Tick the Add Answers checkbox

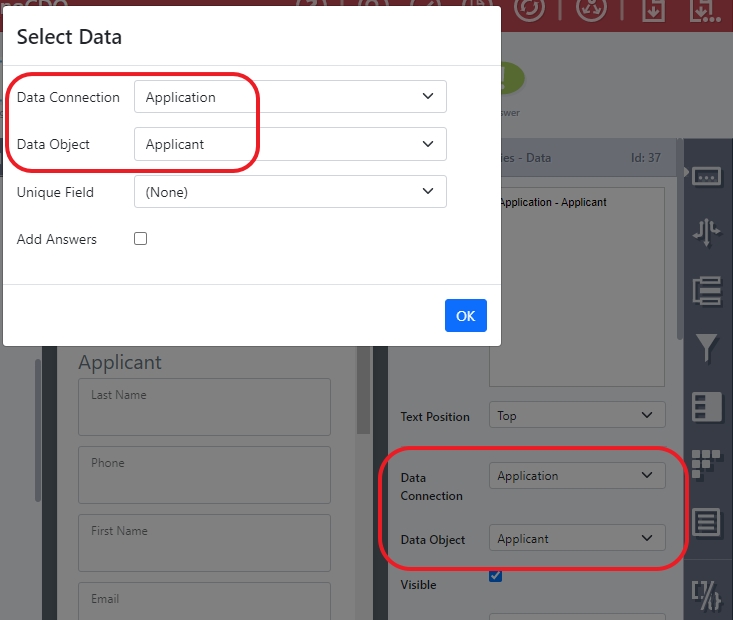click(x=140, y=238)
